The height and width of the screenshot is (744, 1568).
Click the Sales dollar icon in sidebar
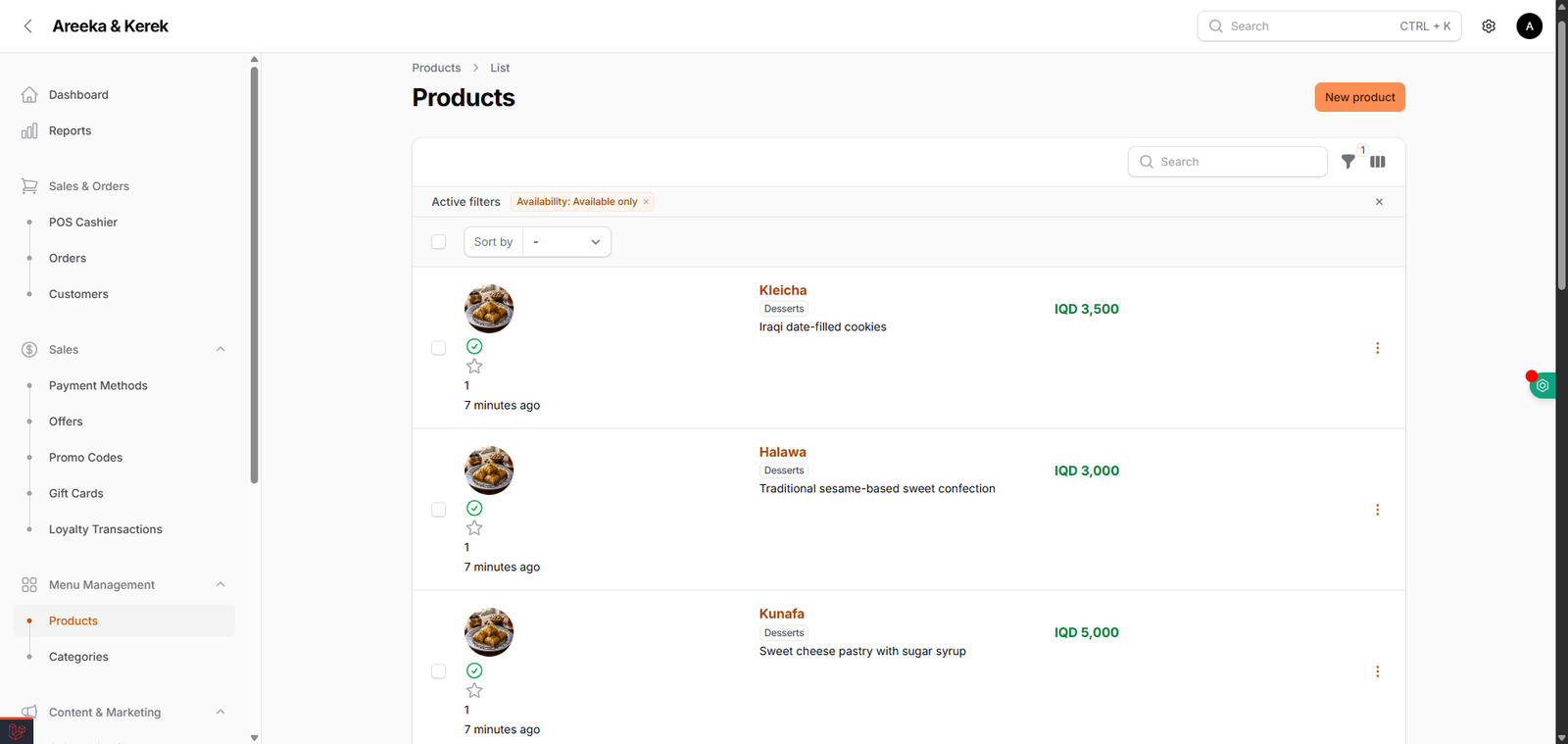point(28,349)
